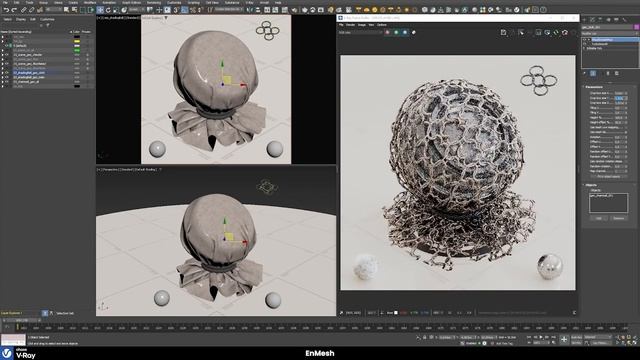
Task: Click the Auto Key button
Action: 576,337
